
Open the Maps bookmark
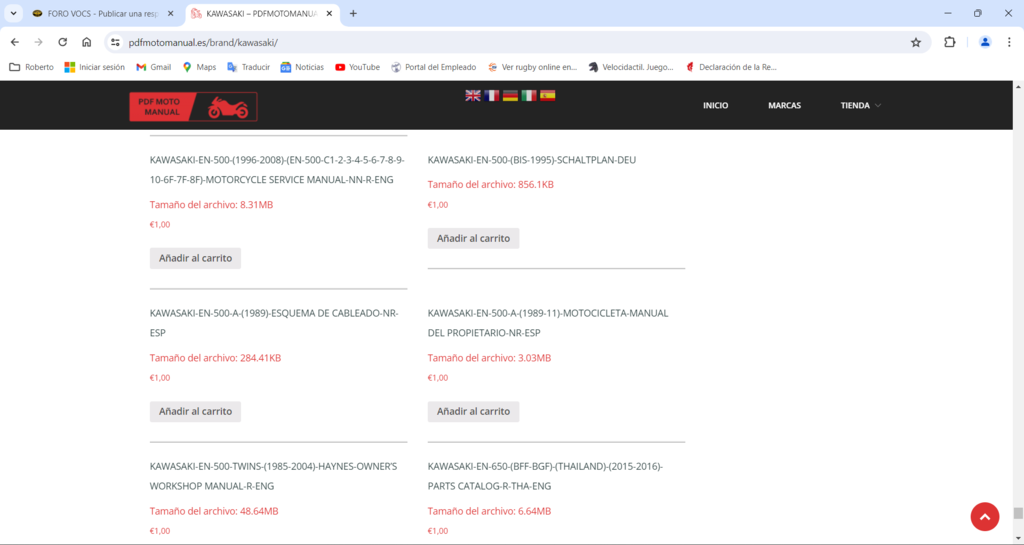199,67
